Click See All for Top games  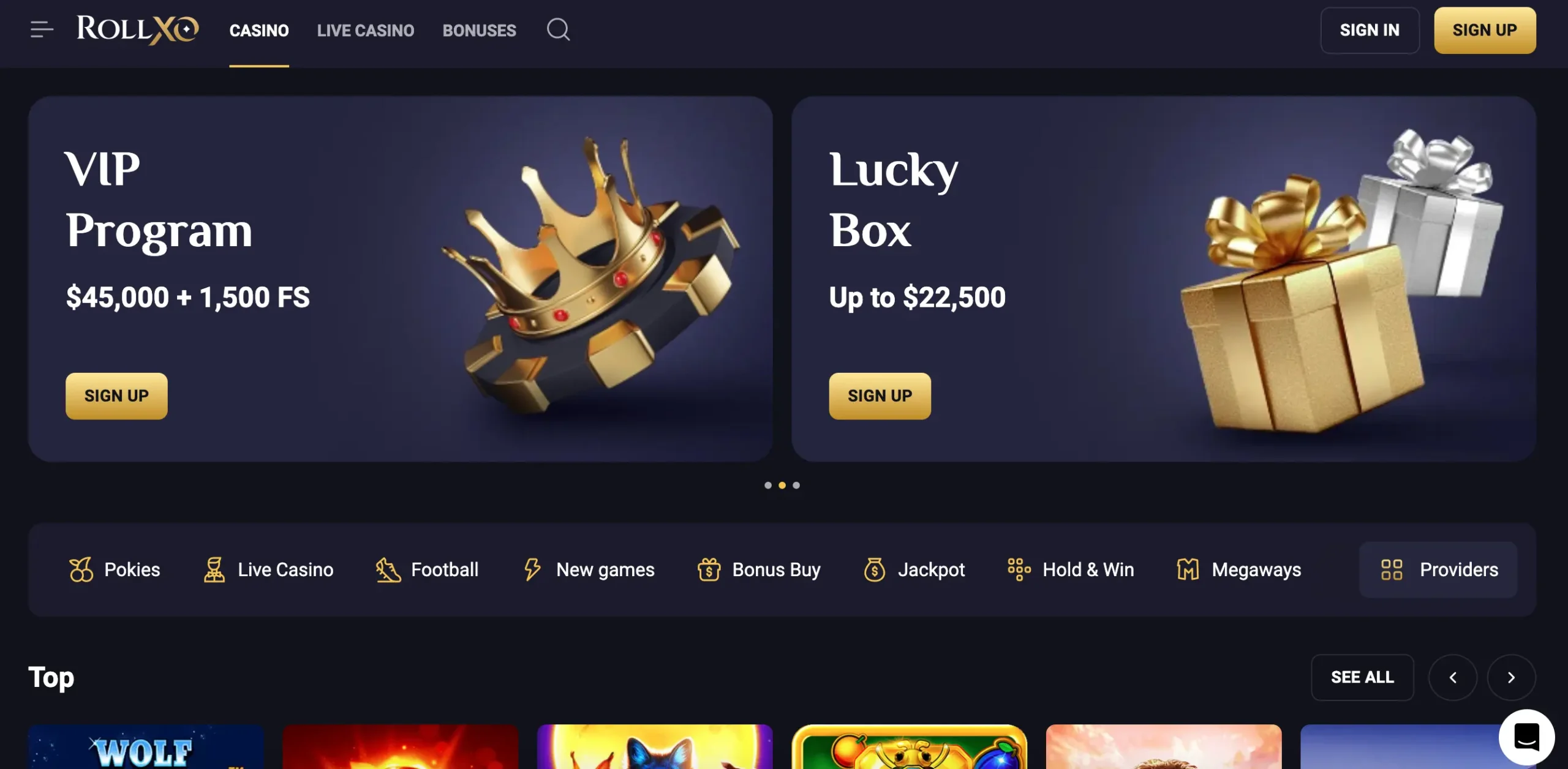[1362, 677]
